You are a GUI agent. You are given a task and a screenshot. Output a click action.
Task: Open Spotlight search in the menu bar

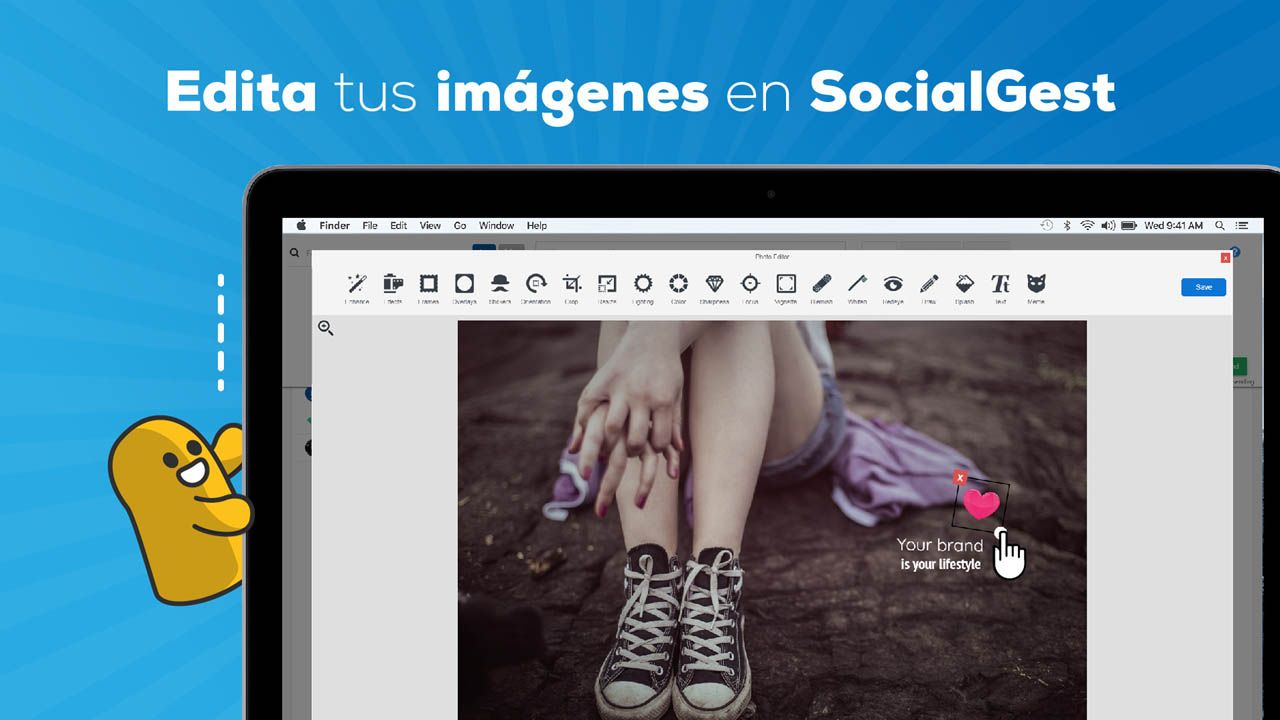click(x=1220, y=226)
